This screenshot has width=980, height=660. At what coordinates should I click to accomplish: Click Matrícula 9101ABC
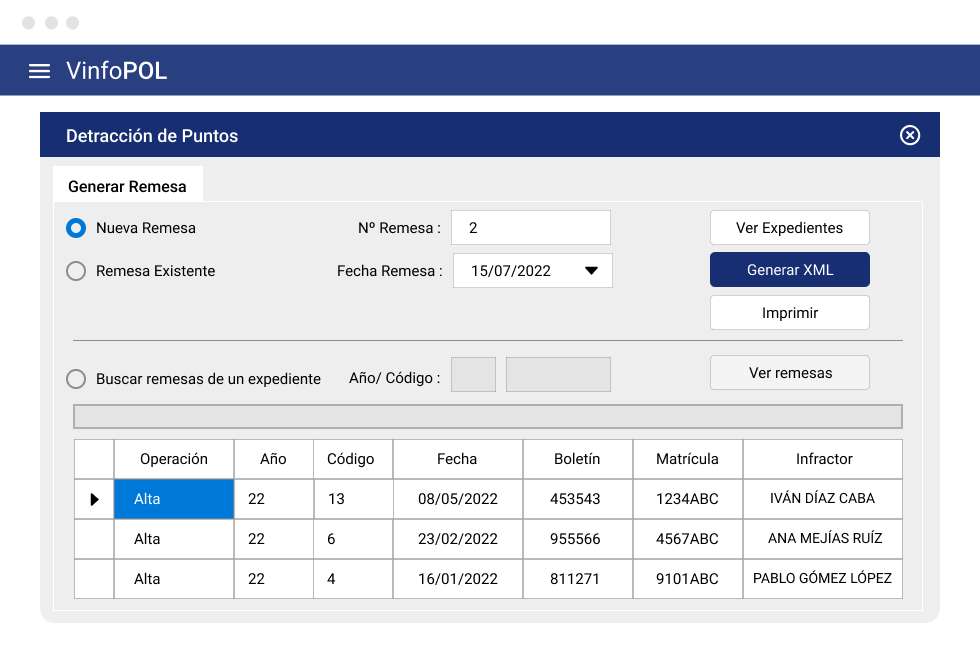point(688,579)
